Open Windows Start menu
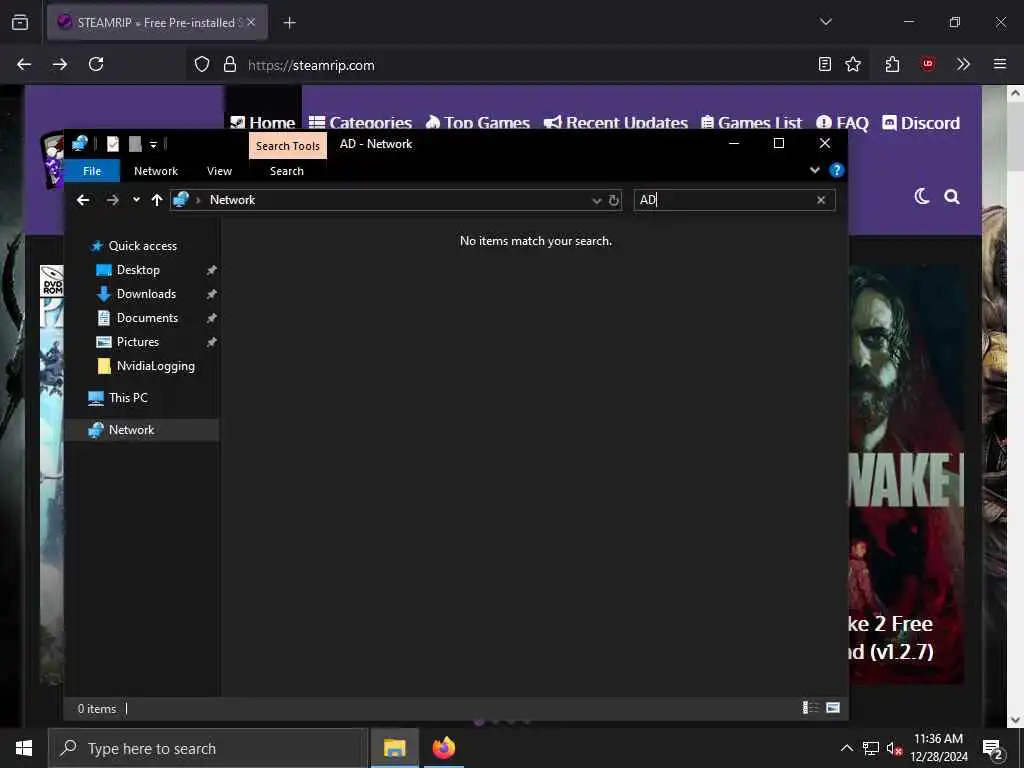Viewport: 1024px width, 768px height. click(x=24, y=748)
